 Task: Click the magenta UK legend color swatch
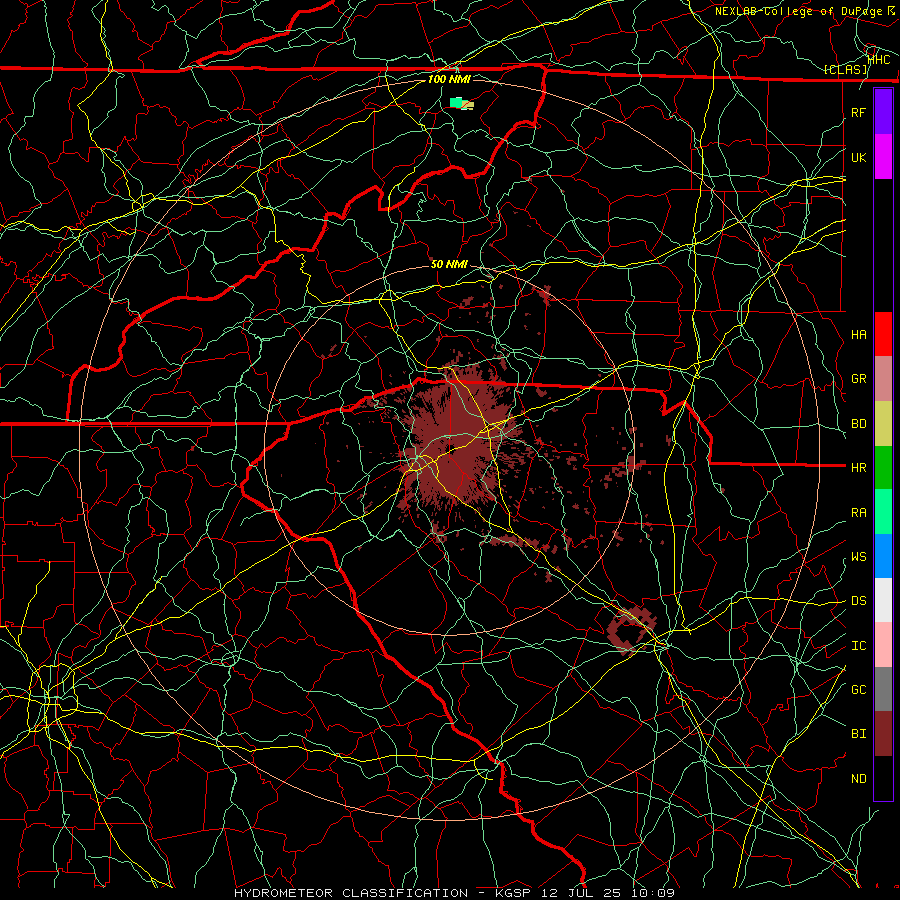[x=883, y=157]
